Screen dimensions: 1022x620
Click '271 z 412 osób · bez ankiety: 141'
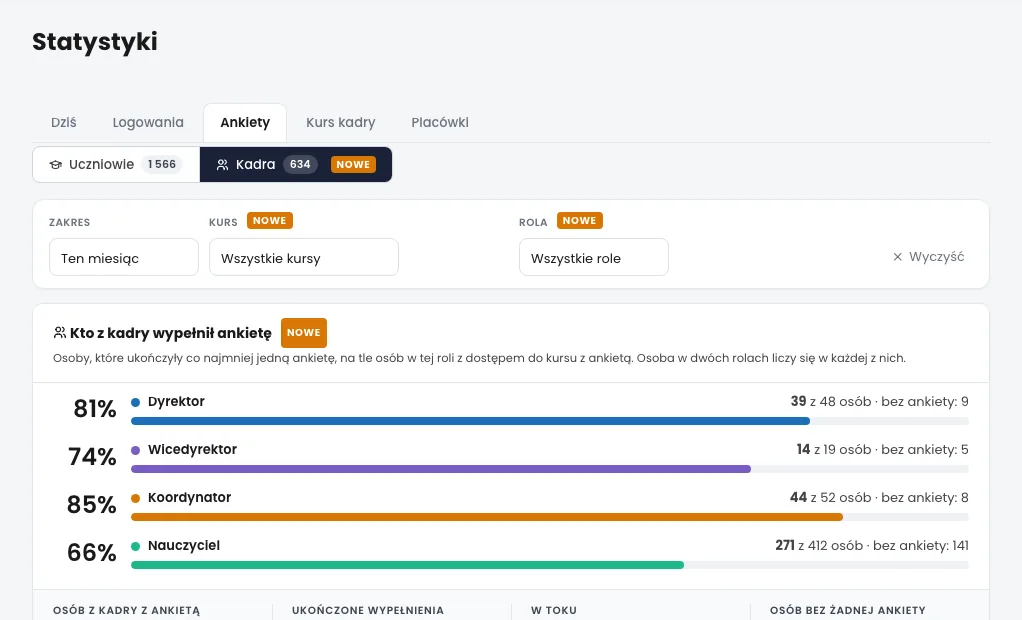coord(872,546)
